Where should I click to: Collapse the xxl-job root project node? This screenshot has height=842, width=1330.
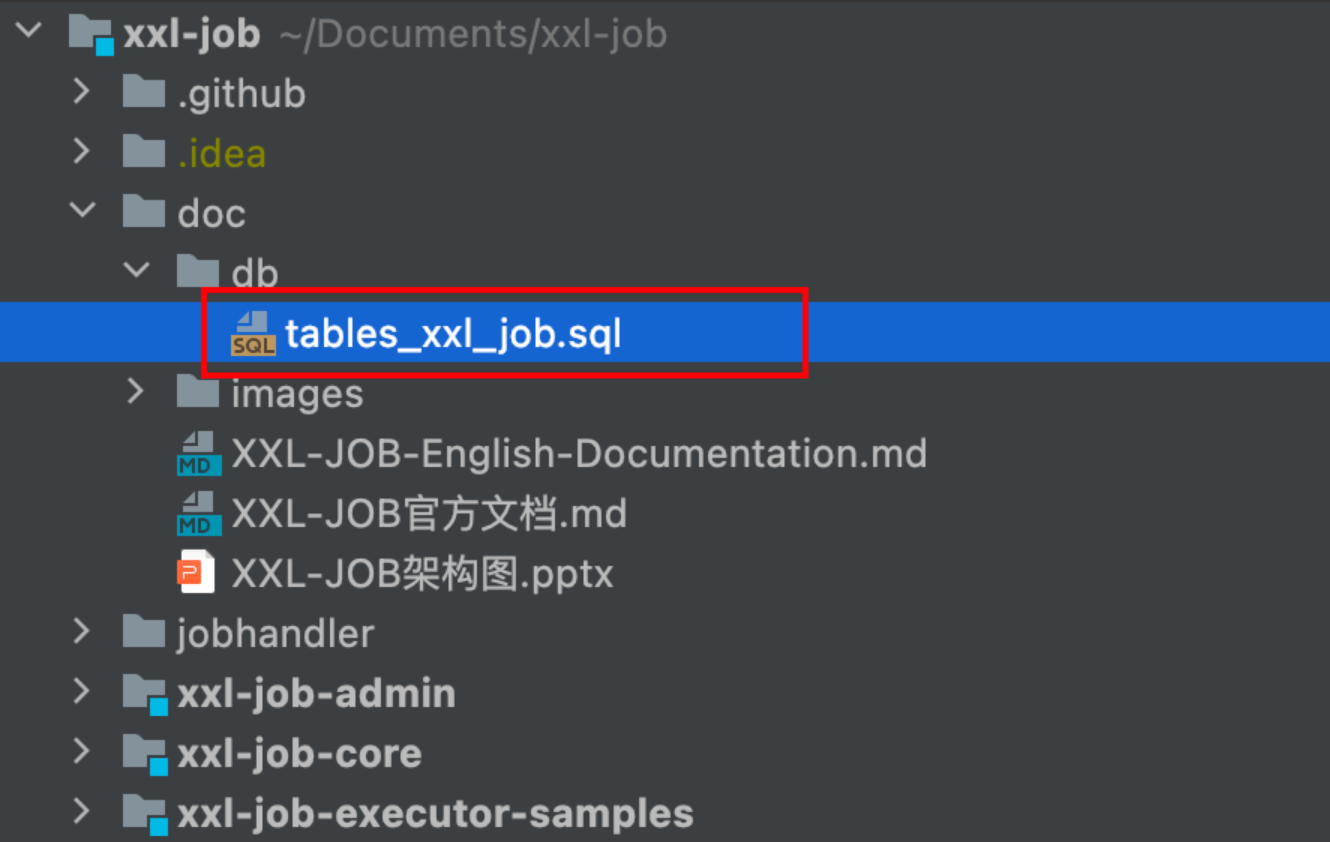29,30
